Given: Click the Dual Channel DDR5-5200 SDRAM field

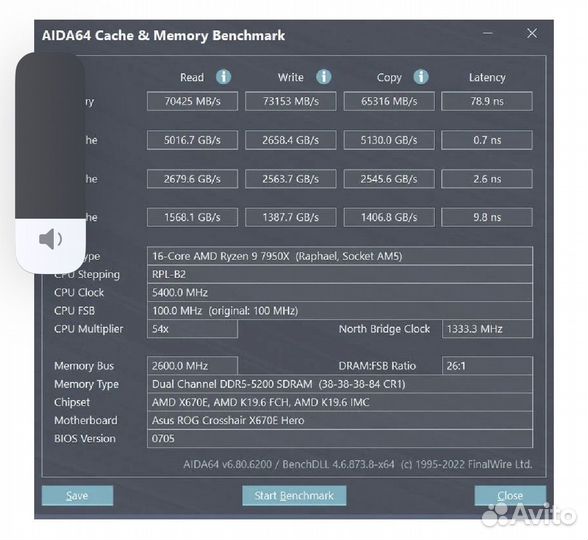Looking at the screenshot, I should [340, 384].
